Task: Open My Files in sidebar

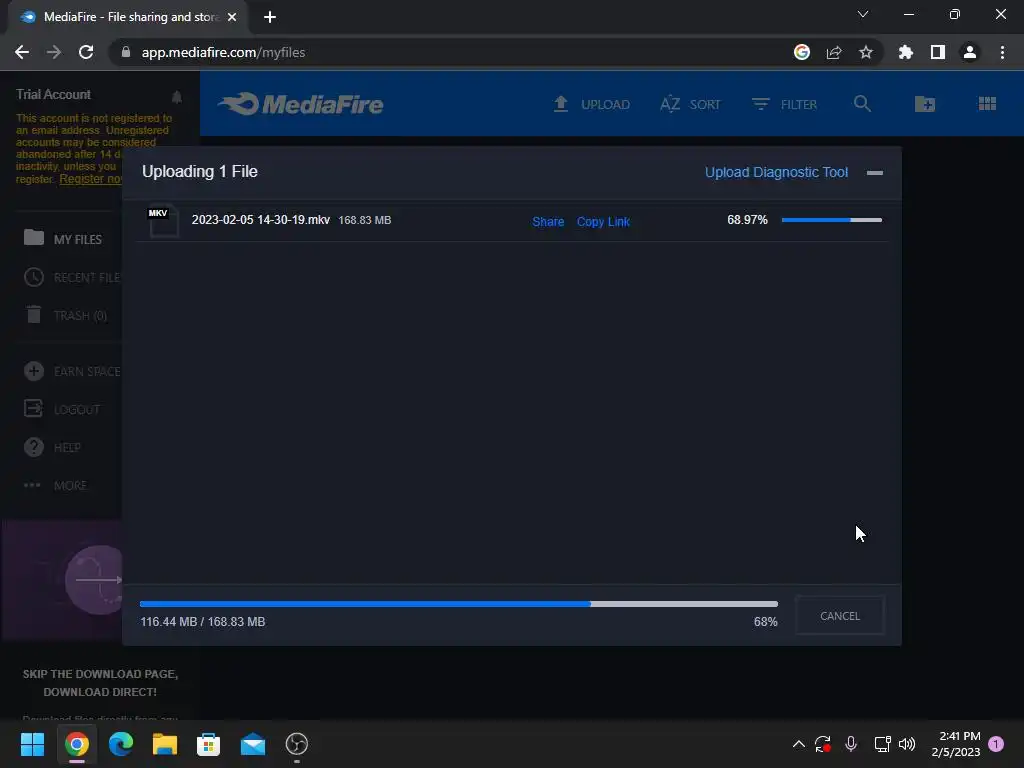Action: tap(63, 239)
